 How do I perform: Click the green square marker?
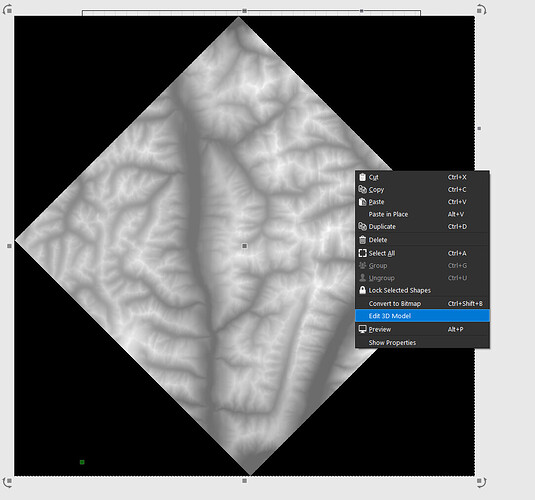pos(82,462)
